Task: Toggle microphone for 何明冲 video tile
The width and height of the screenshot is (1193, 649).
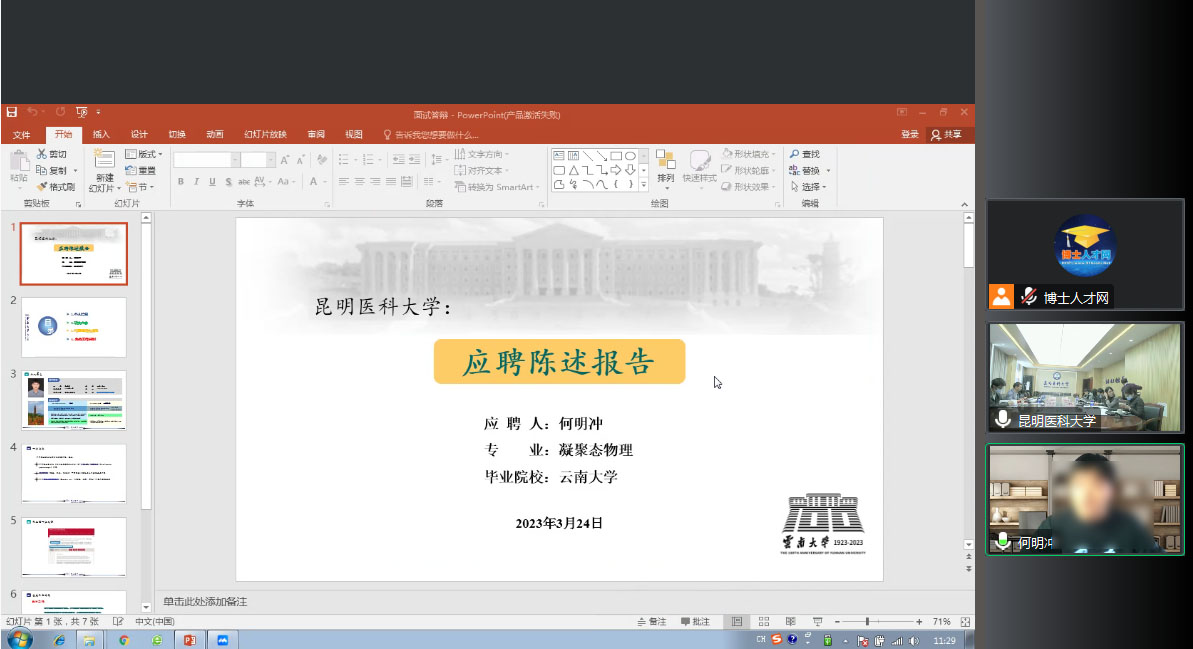Action: click(x=1004, y=541)
